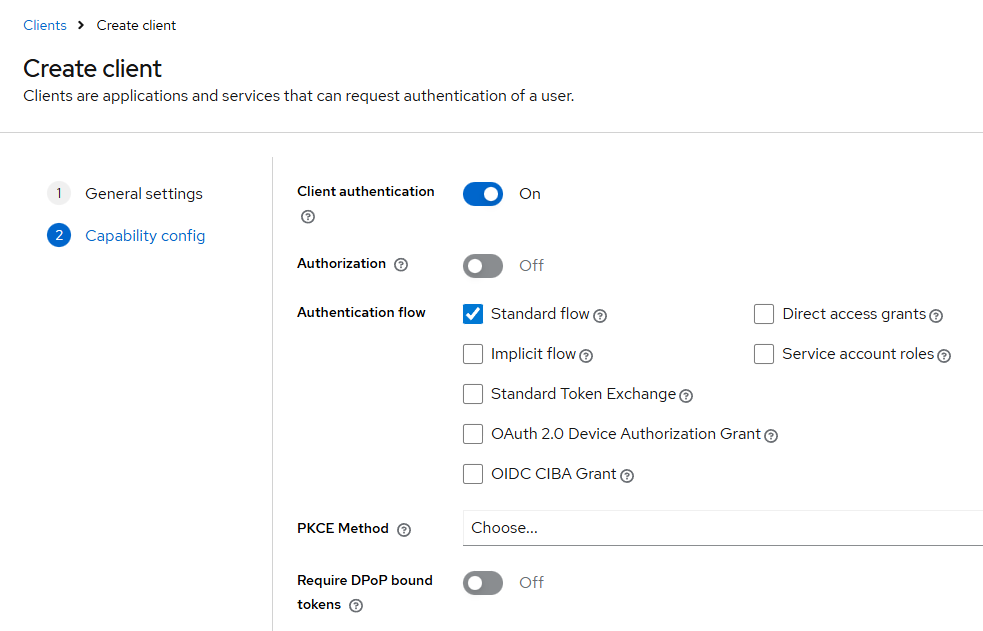Enable the Authorization toggle
Image resolution: width=983 pixels, height=631 pixels.
point(483,265)
